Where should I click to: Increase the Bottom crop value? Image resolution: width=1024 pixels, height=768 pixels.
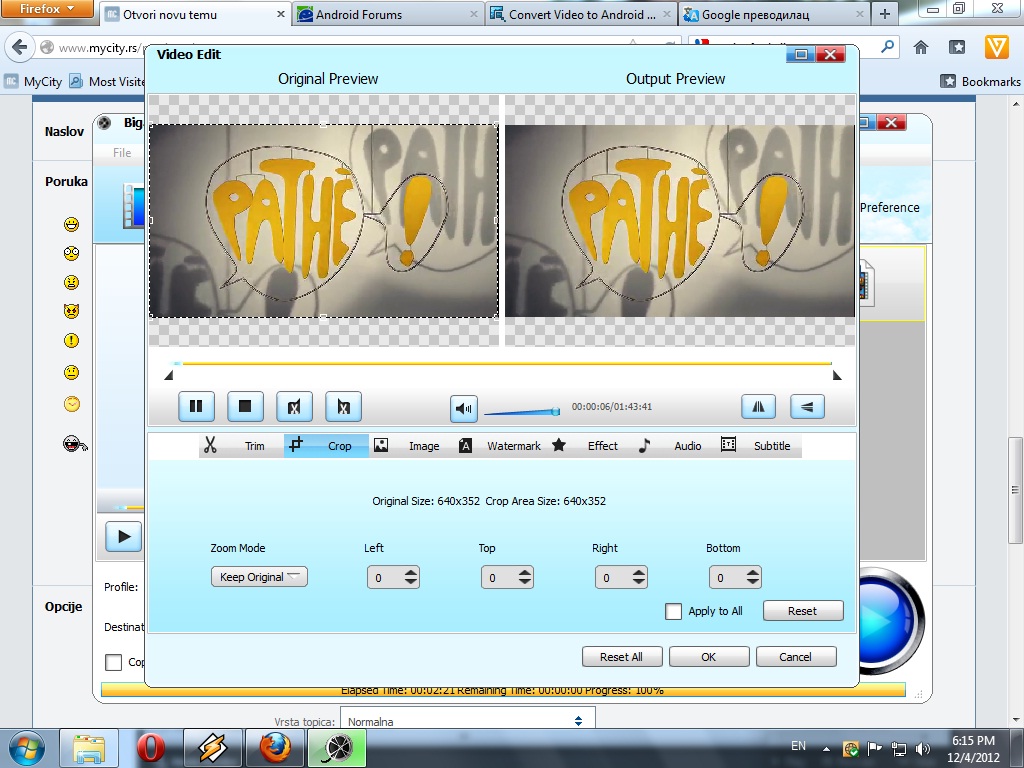pyautogui.click(x=752, y=573)
